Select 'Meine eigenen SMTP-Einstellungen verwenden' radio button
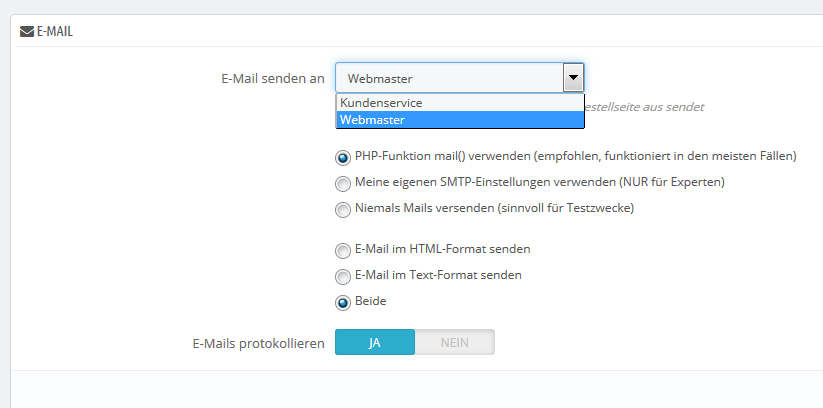 click(343, 183)
